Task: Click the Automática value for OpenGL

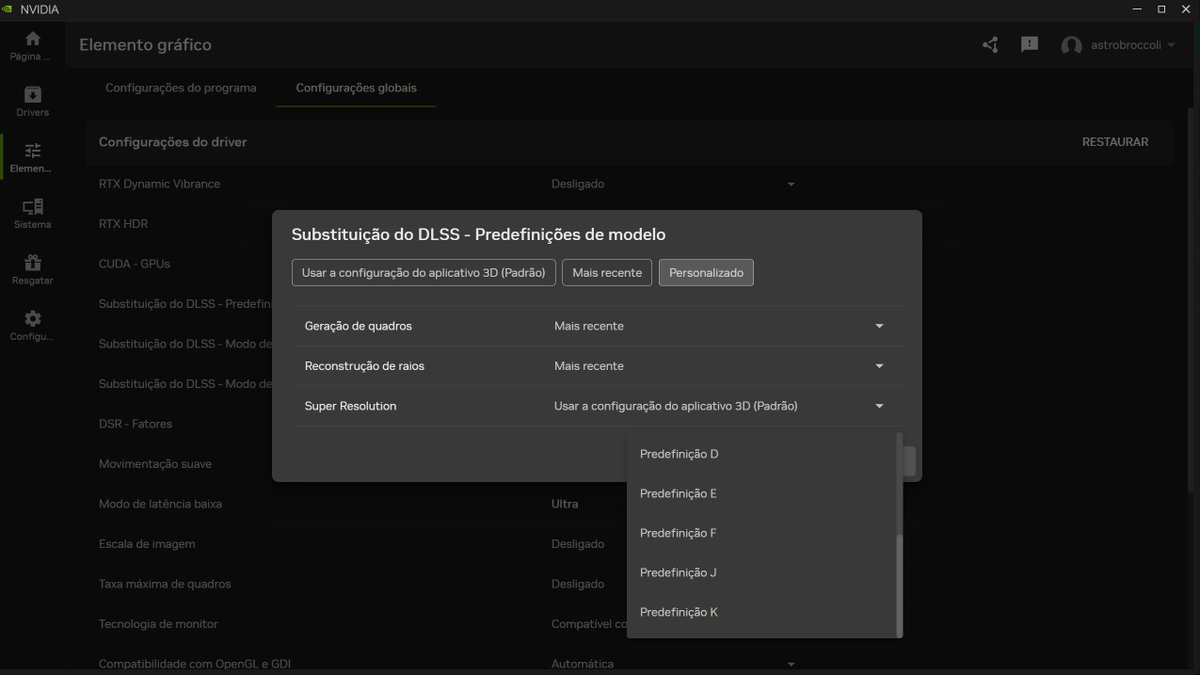Action: 582,664
